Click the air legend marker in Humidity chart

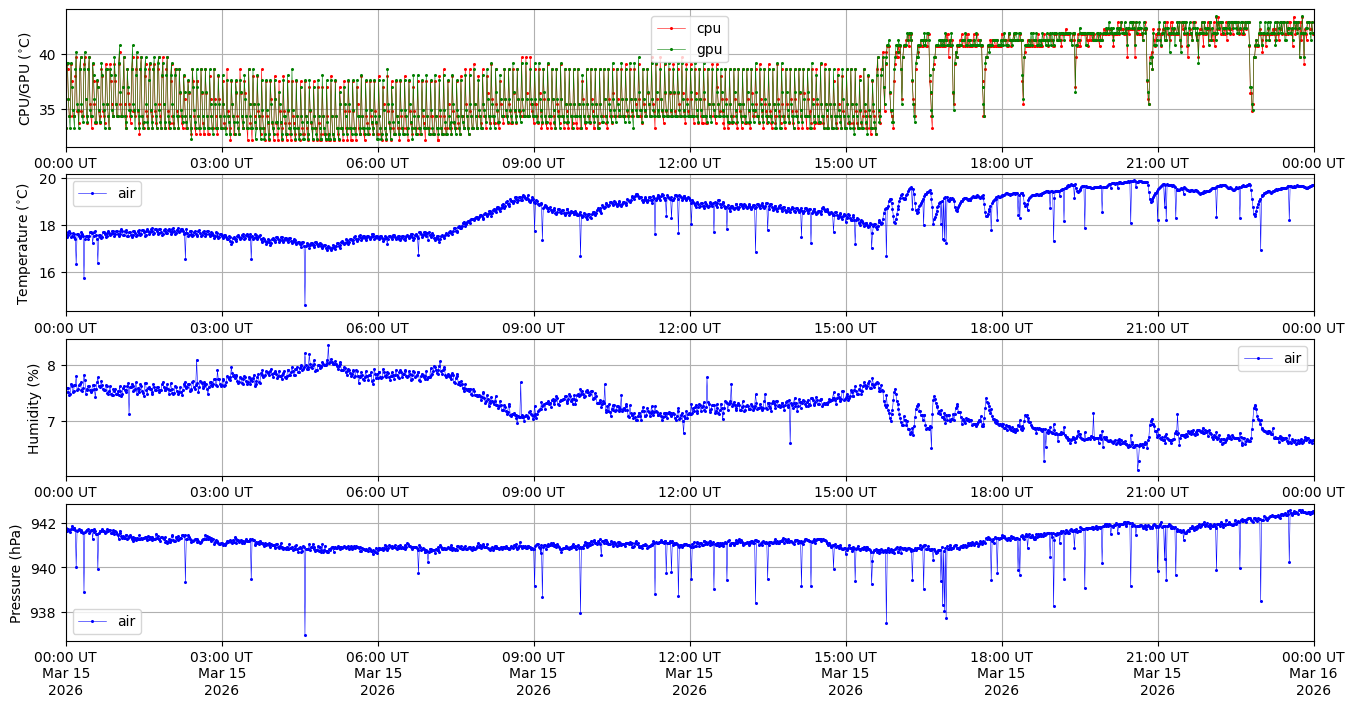tap(1259, 359)
